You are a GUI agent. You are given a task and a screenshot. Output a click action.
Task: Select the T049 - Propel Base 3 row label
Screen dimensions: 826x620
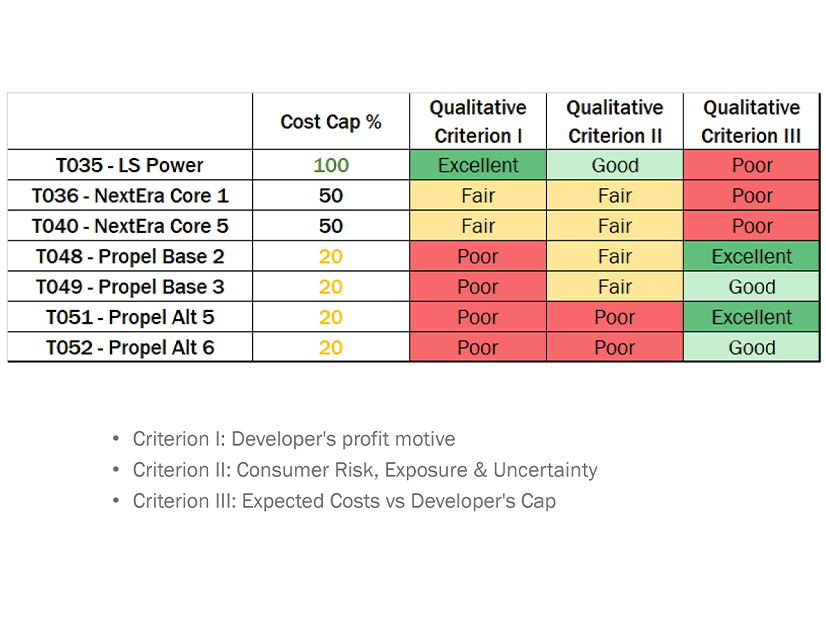tap(130, 287)
